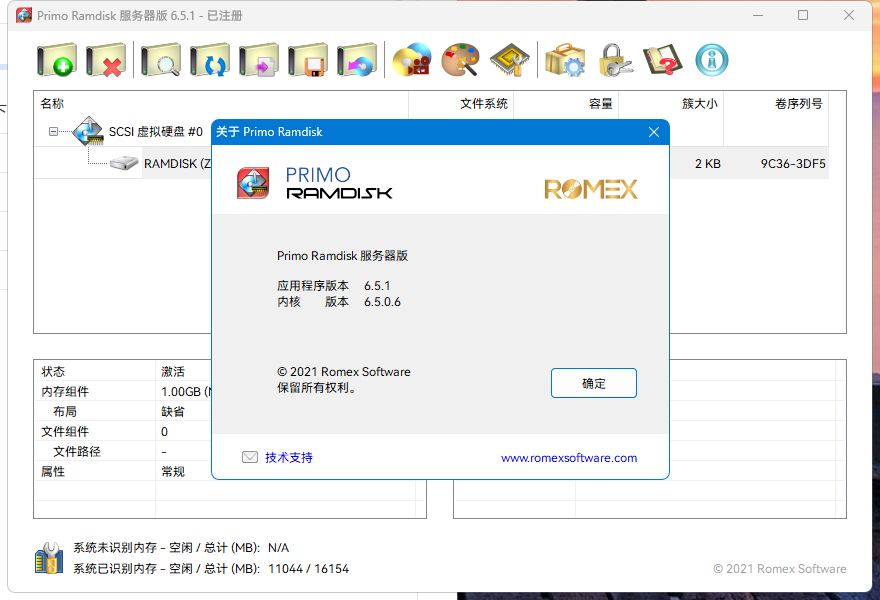Open the www.romexsoftware.com link
Image resolution: width=880 pixels, height=600 pixels.
click(x=569, y=458)
